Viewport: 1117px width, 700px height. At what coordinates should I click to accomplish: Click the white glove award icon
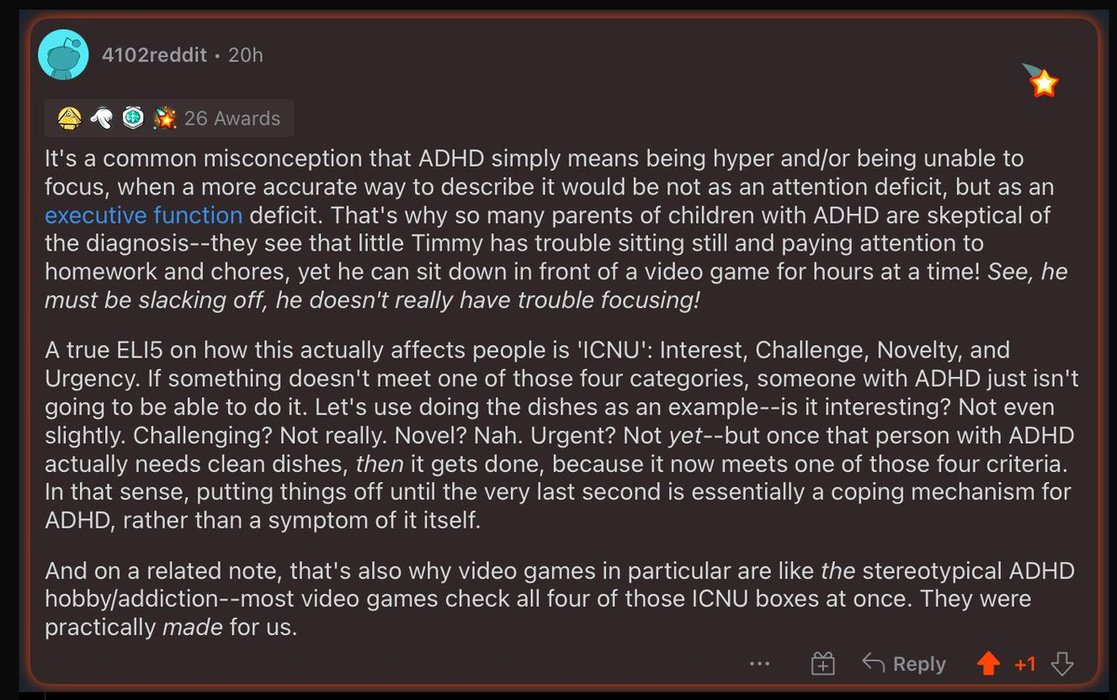point(101,118)
